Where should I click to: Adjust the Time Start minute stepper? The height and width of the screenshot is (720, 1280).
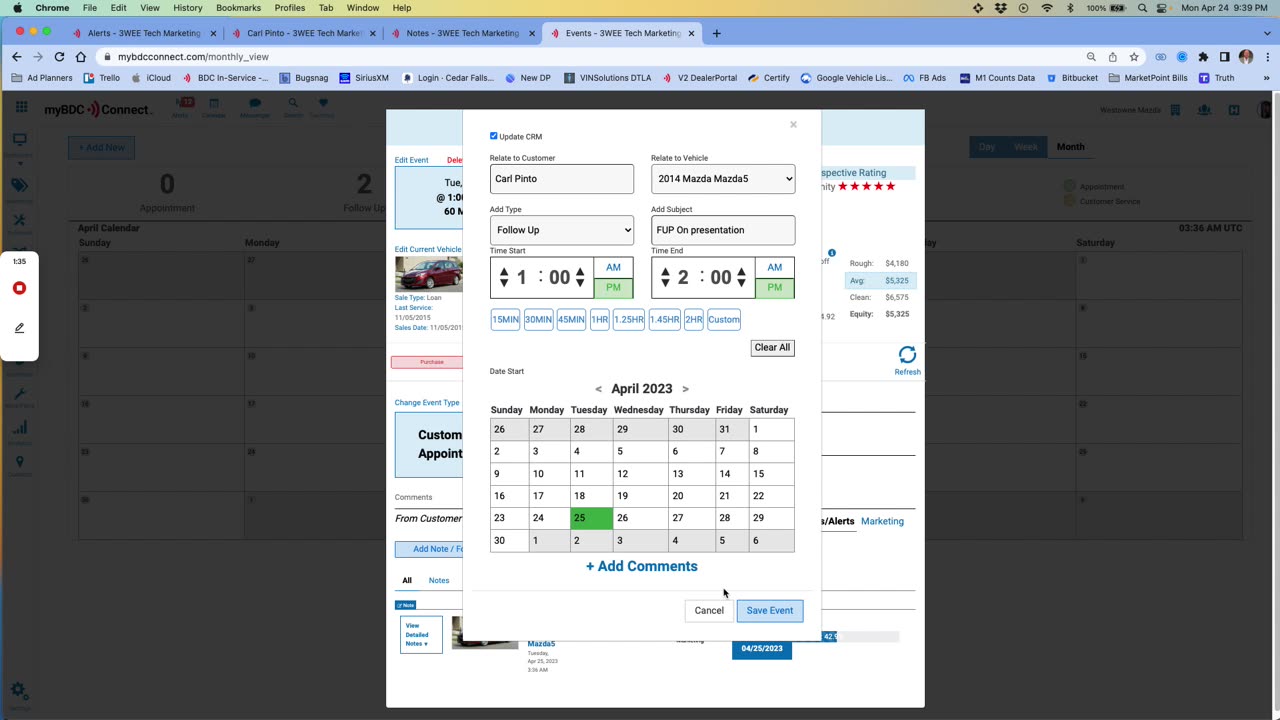[580, 277]
